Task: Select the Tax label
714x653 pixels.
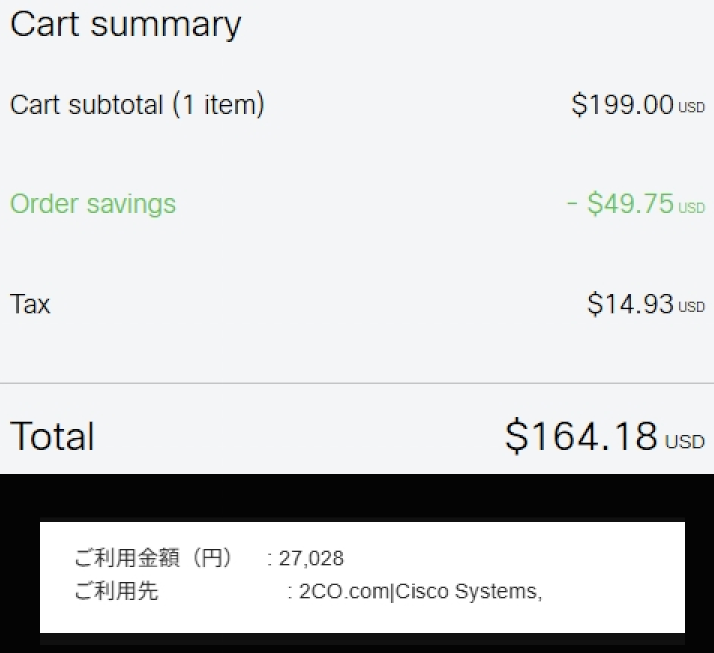Action: tap(30, 304)
